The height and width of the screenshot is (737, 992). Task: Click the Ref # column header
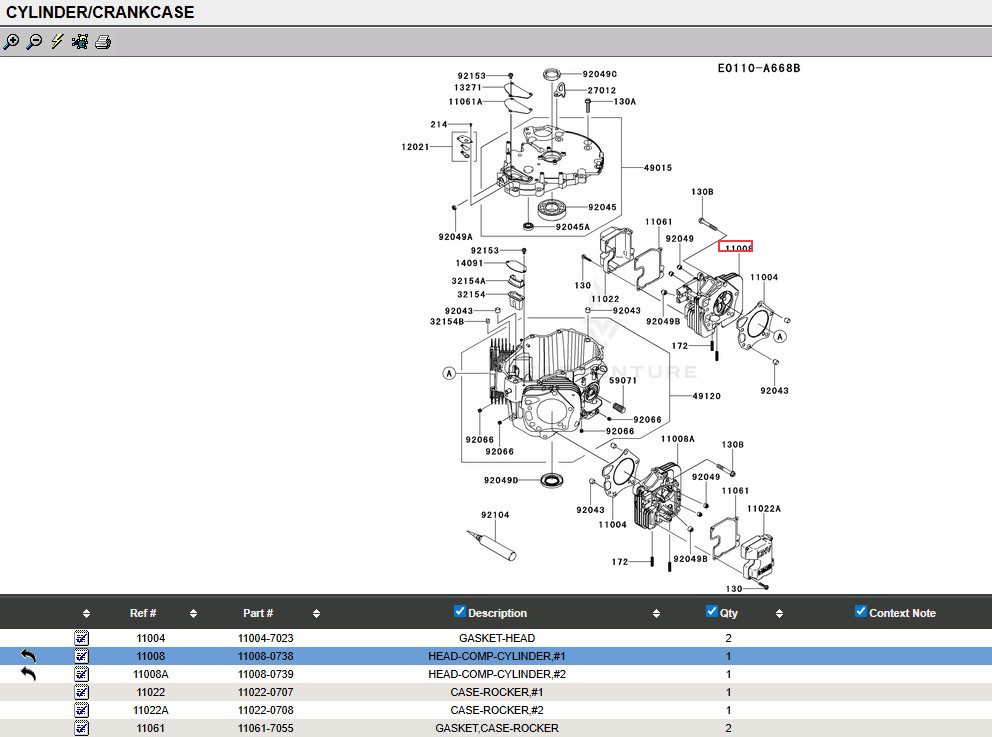(143, 613)
